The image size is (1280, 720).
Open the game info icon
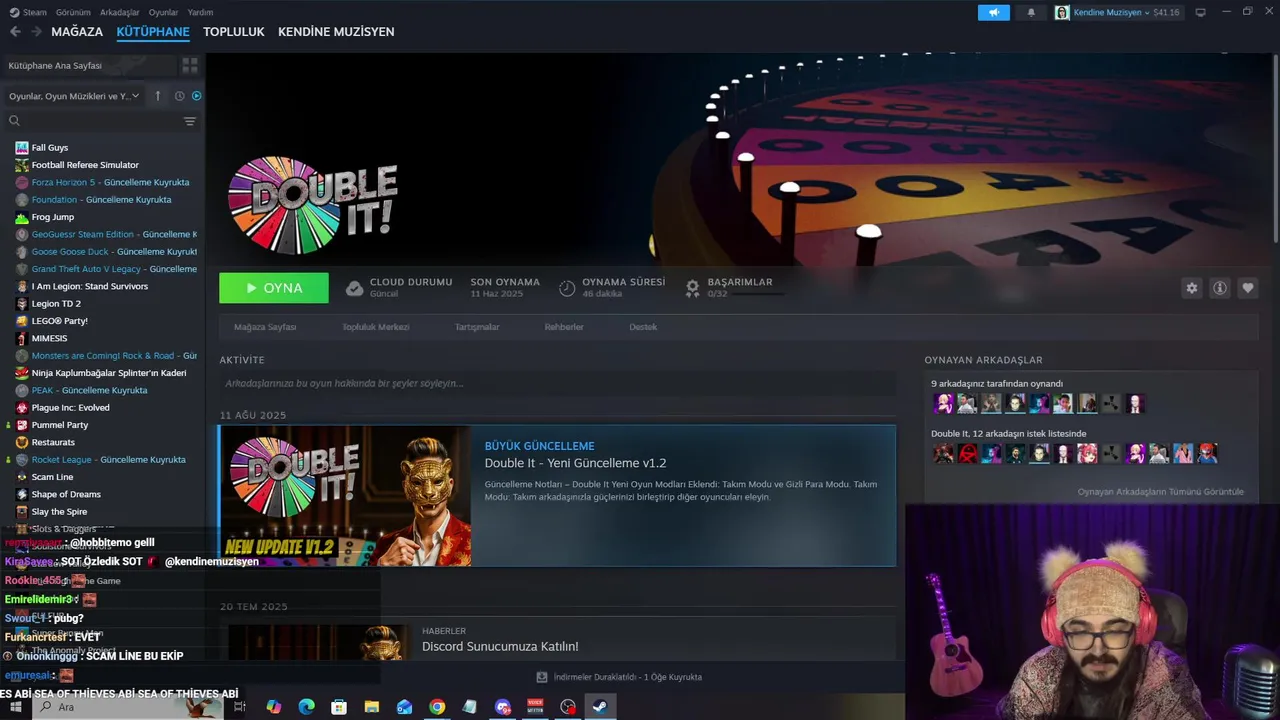(1219, 288)
